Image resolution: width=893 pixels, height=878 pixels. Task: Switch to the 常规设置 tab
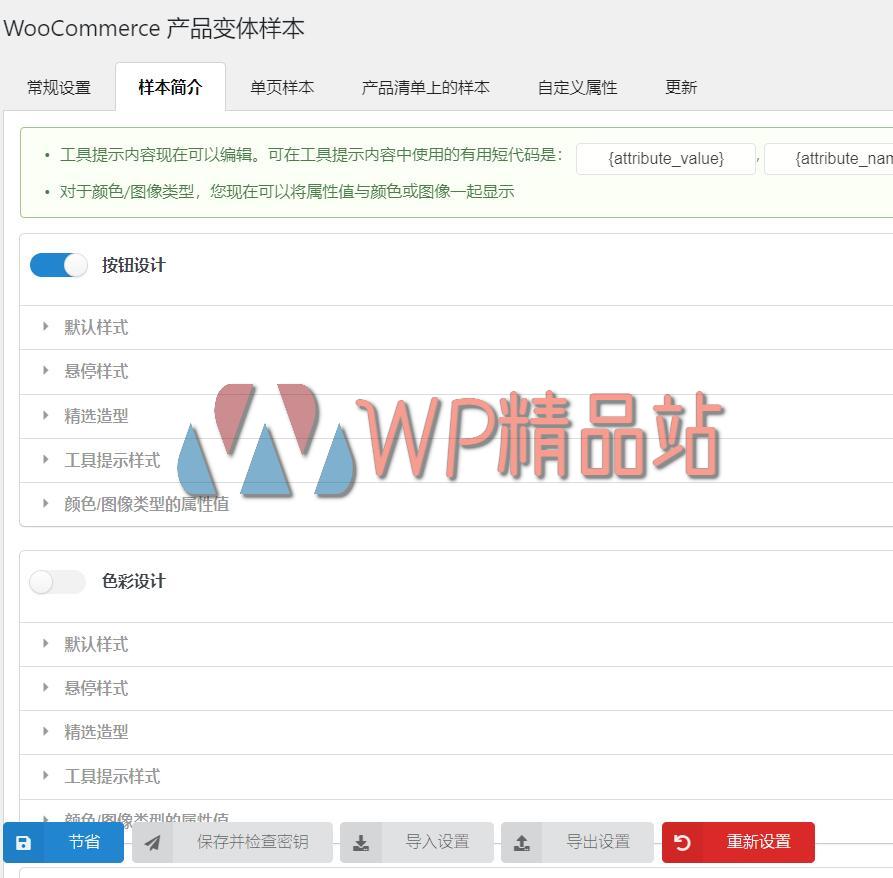[59, 87]
